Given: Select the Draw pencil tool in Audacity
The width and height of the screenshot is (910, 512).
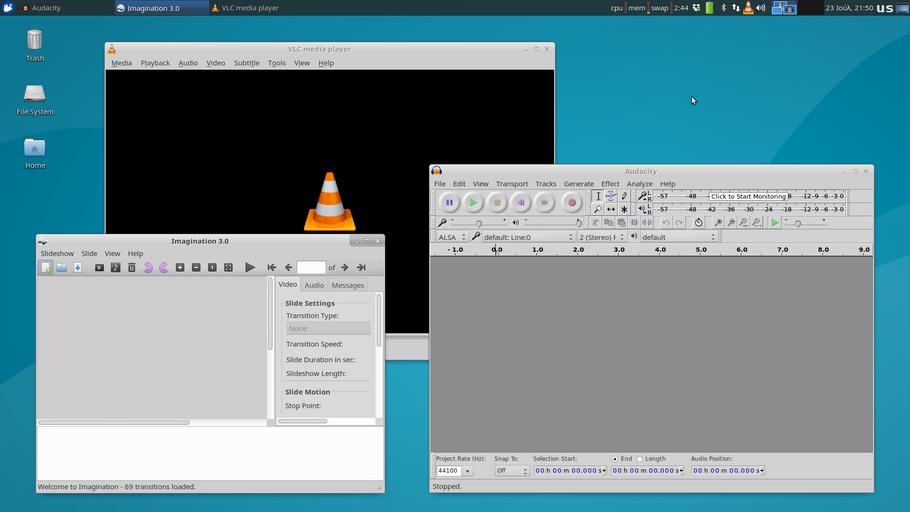Looking at the screenshot, I should [x=624, y=196].
